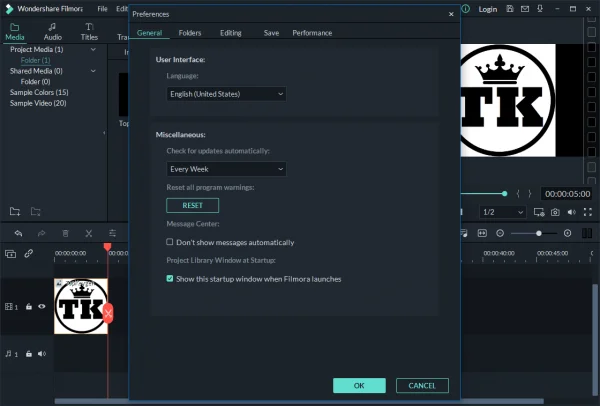Click the RESET warnings button
600x406 pixels.
[192, 205]
